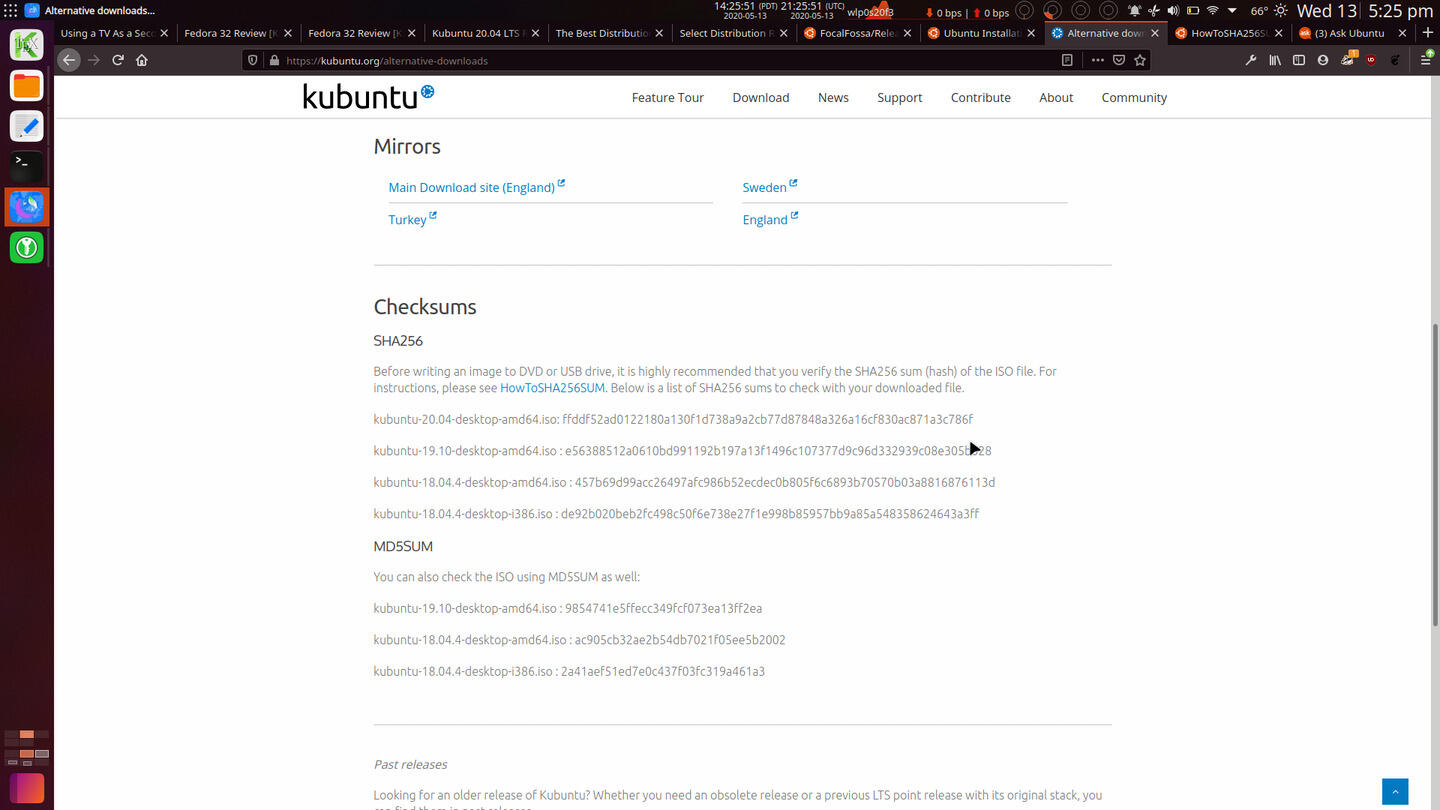
Task: Open the applications grid in top panel
Action: (11, 11)
